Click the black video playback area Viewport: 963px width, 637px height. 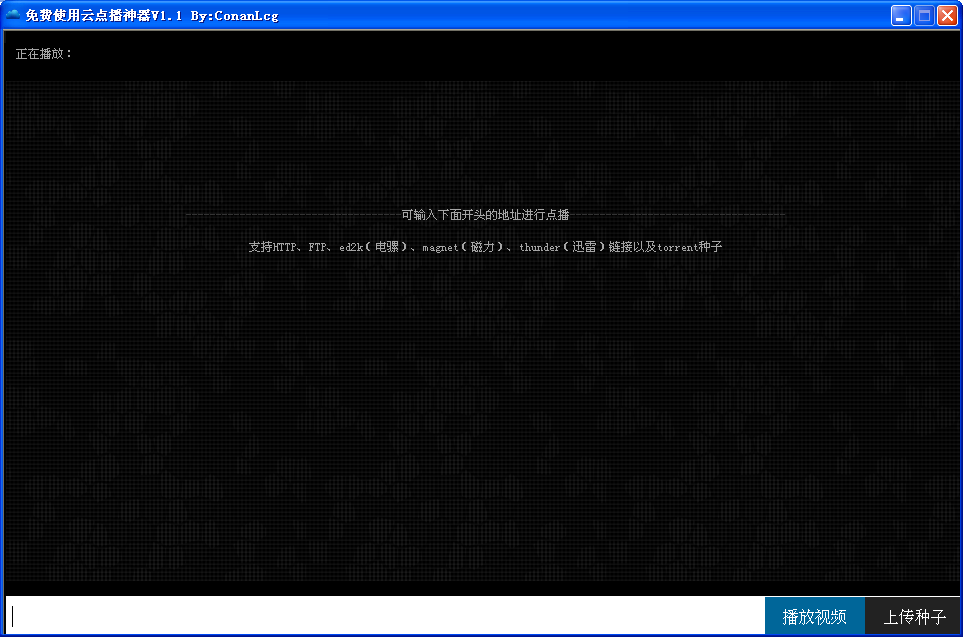[481, 420]
